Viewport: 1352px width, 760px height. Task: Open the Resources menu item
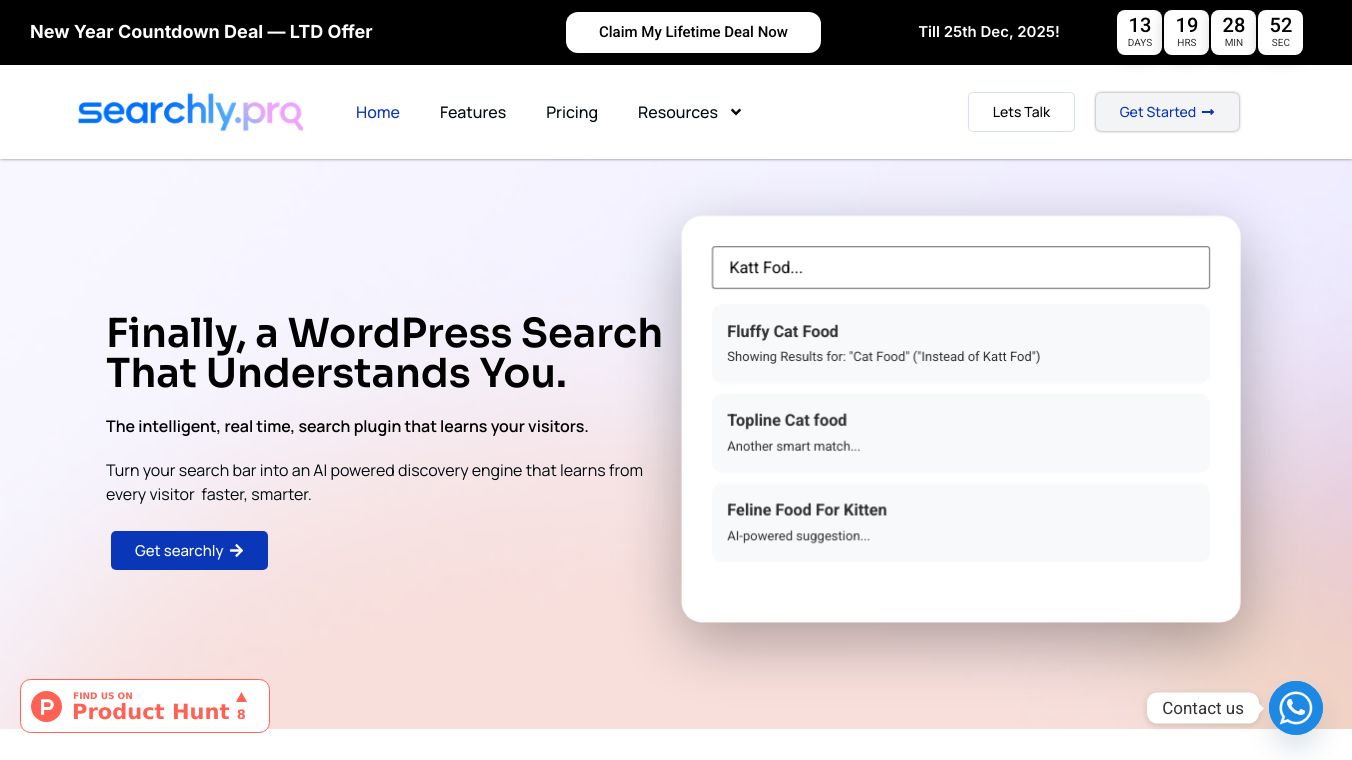coord(678,112)
